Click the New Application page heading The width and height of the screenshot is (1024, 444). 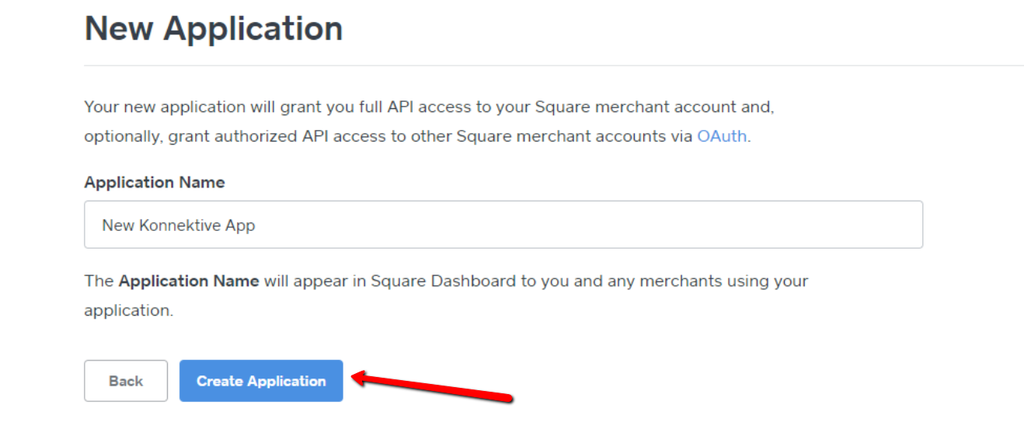[213, 28]
